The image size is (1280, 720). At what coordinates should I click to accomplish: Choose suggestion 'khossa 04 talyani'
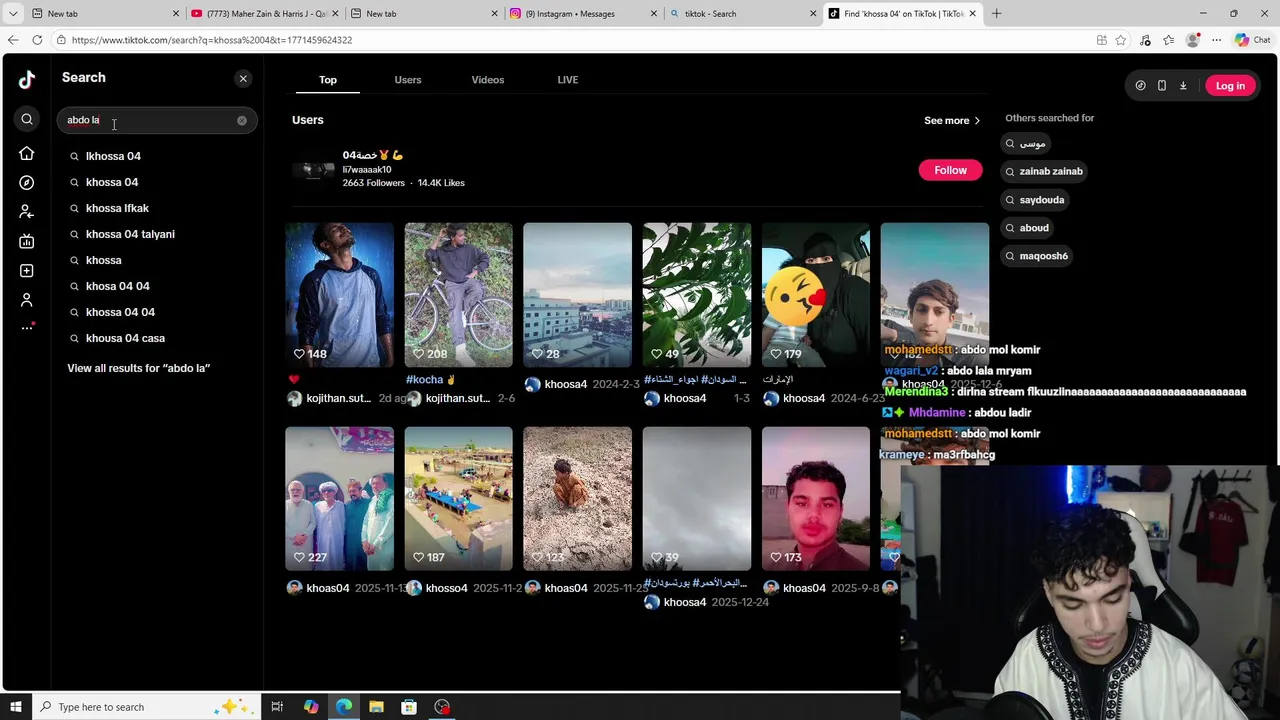point(130,234)
